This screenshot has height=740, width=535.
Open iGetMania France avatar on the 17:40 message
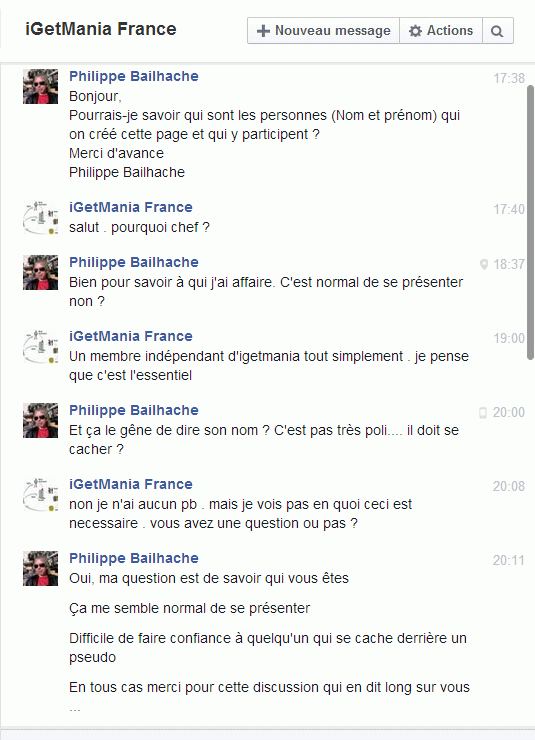click(41, 217)
